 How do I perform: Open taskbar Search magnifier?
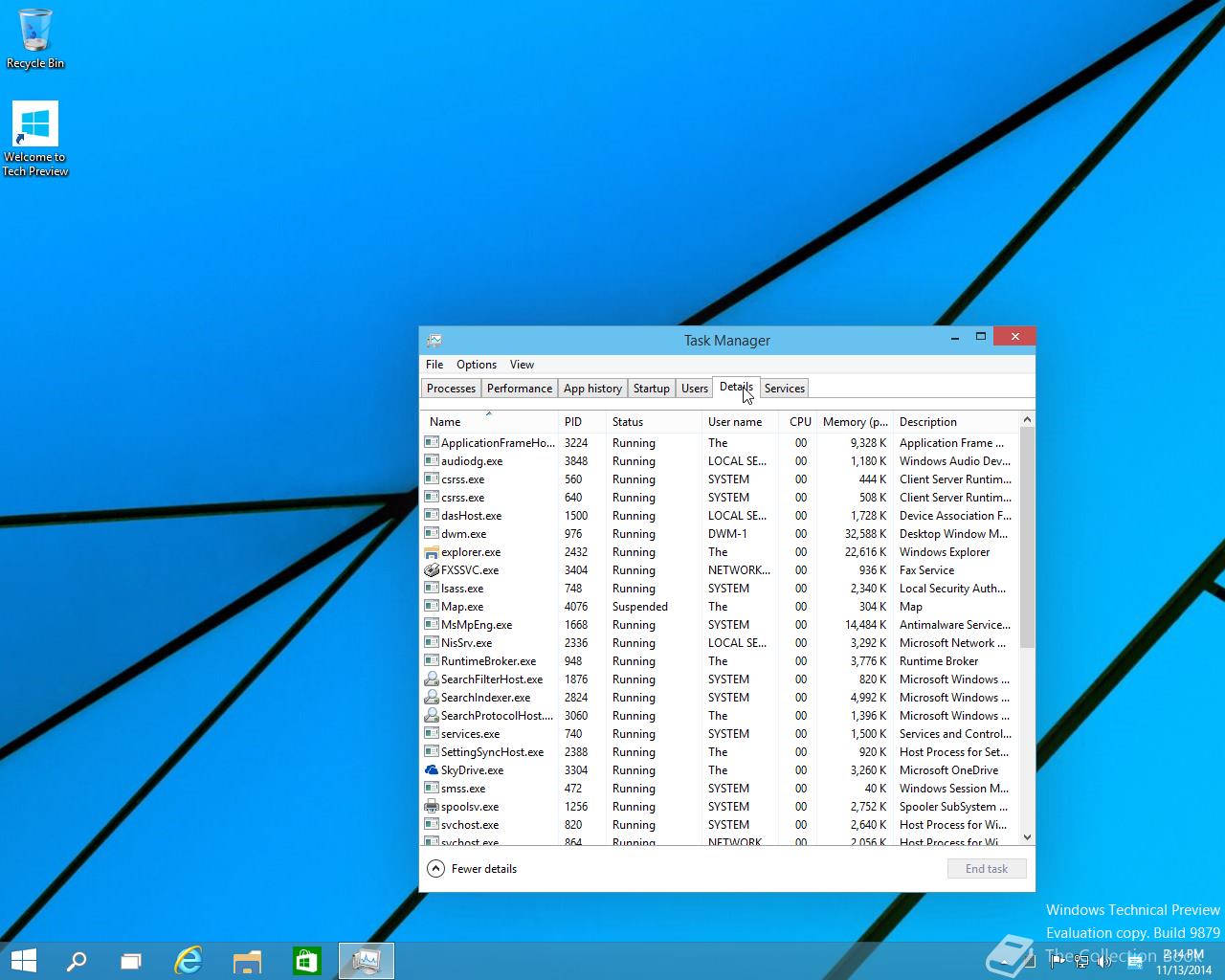[76, 961]
